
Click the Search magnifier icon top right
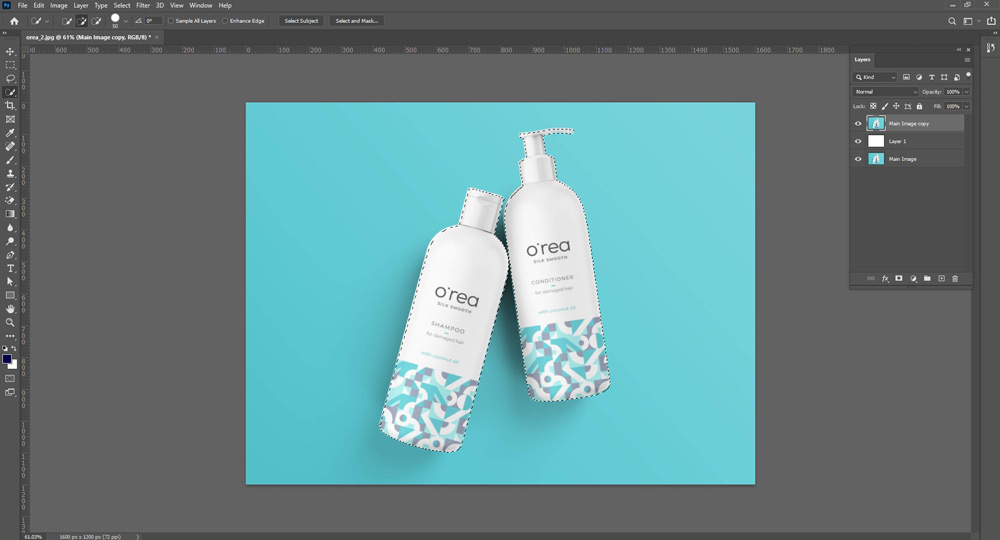coord(952,21)
